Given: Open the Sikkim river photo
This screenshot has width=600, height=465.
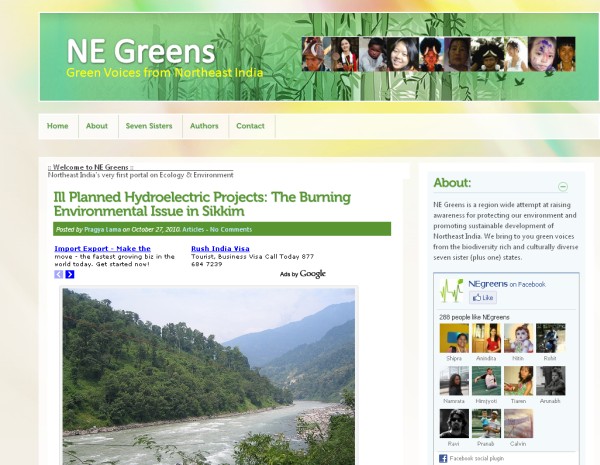Looking at the screenshot, I should click(209, 377).
